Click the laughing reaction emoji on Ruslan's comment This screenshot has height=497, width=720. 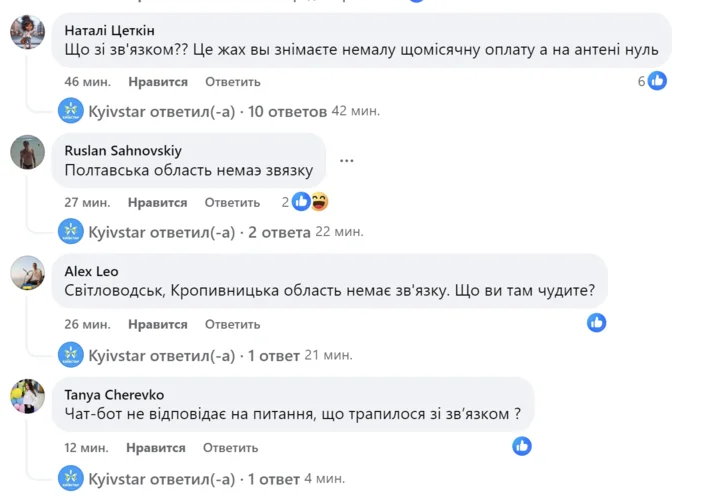(x=319, y=202)
